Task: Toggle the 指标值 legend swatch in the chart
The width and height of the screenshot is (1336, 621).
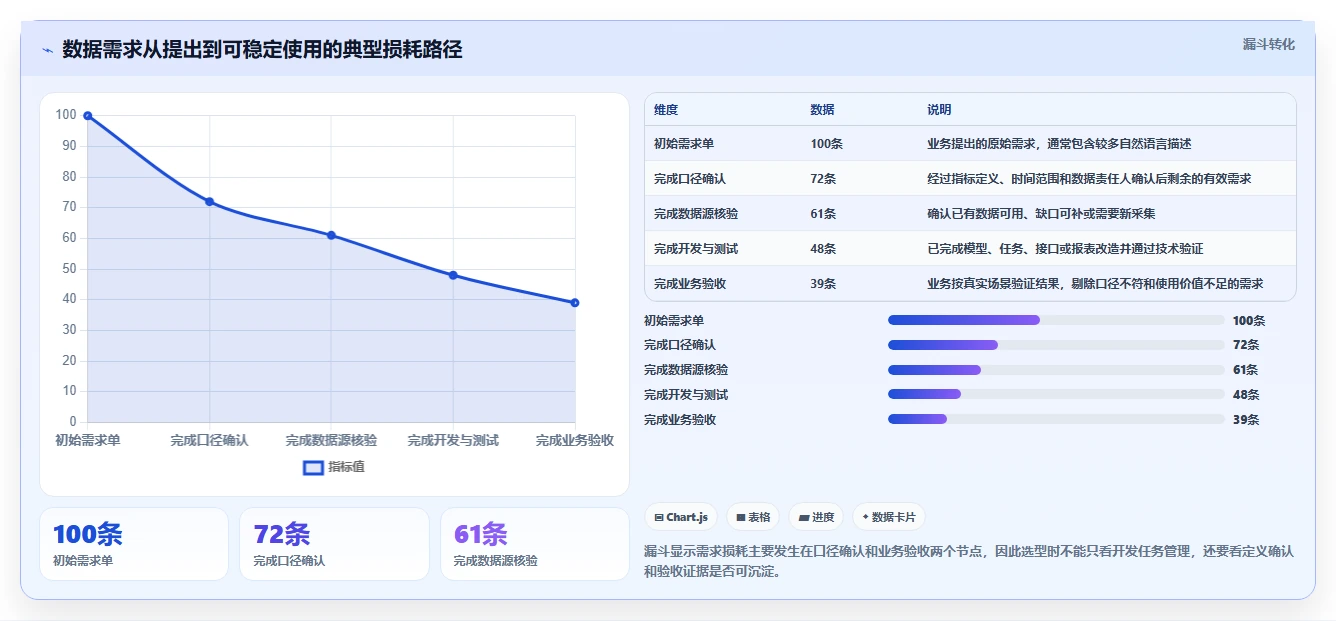Action: pyautogui.click(x=313, y=467)
